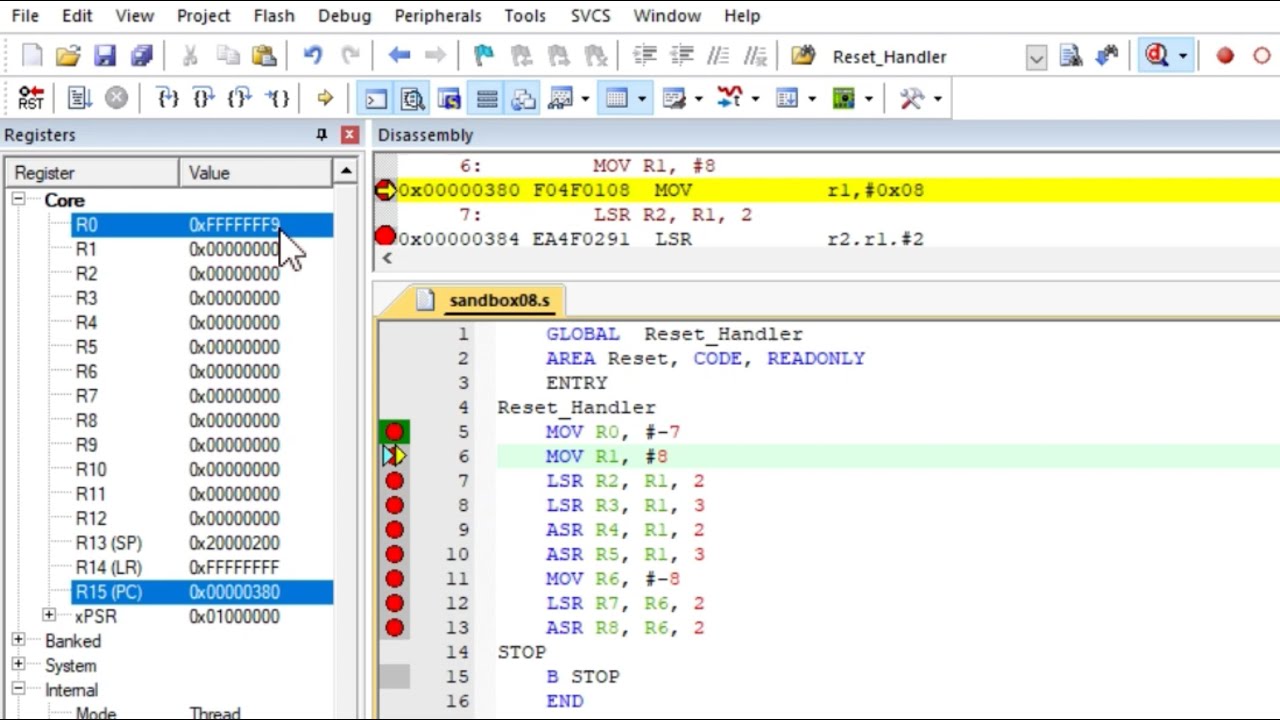Click the Step out icon
Viewport: 1280px width, 720px height.
click(x=239, y=98)
